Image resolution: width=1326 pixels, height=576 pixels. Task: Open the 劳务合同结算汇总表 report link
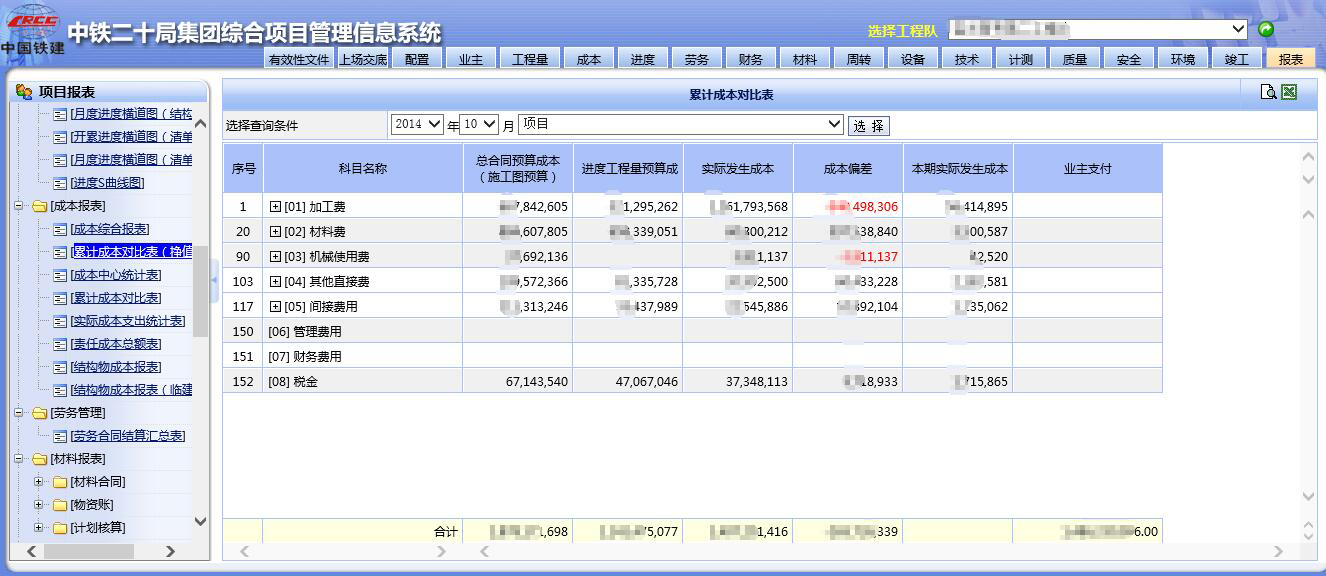click(x=128, y=436)
